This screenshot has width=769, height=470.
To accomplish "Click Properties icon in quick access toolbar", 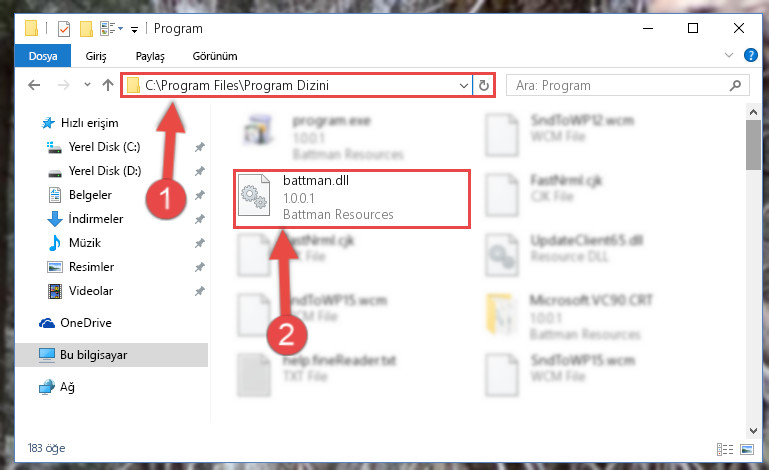I will point(64,29).
